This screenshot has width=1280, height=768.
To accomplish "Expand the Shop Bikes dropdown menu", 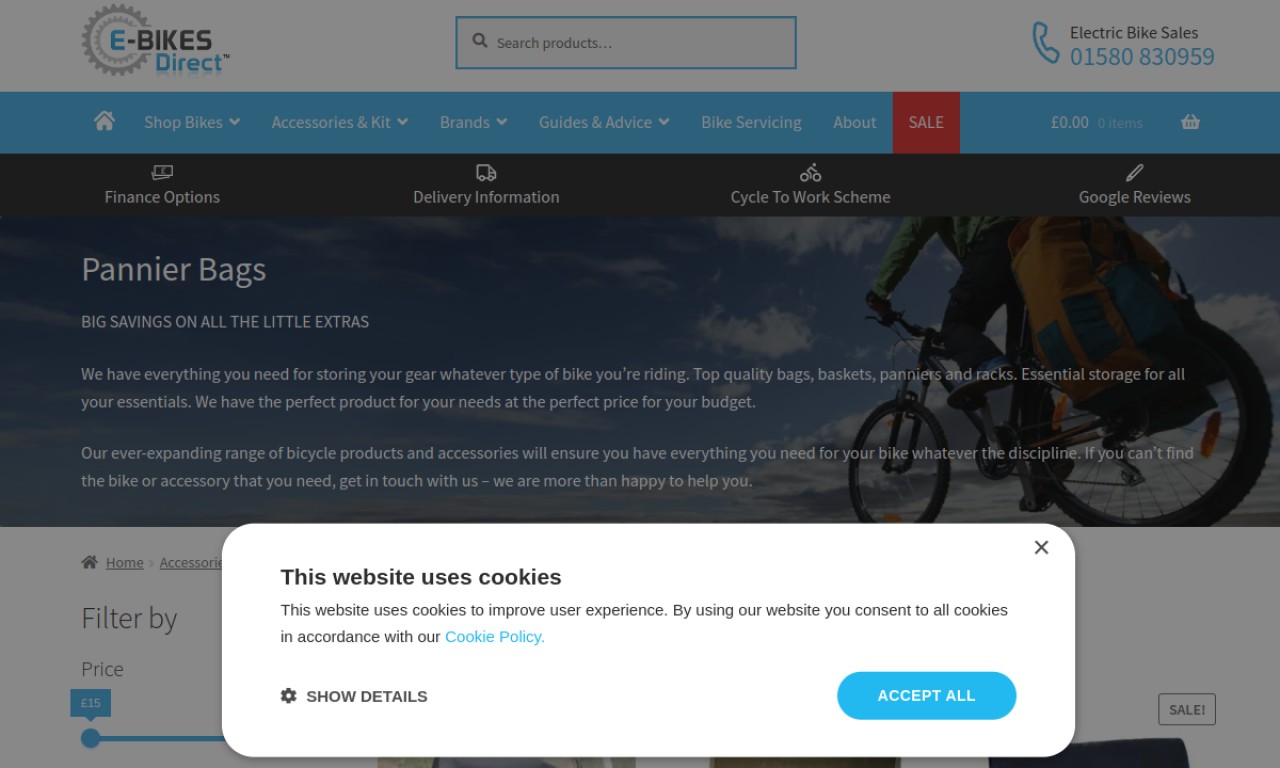I will (x=192, y=122).
